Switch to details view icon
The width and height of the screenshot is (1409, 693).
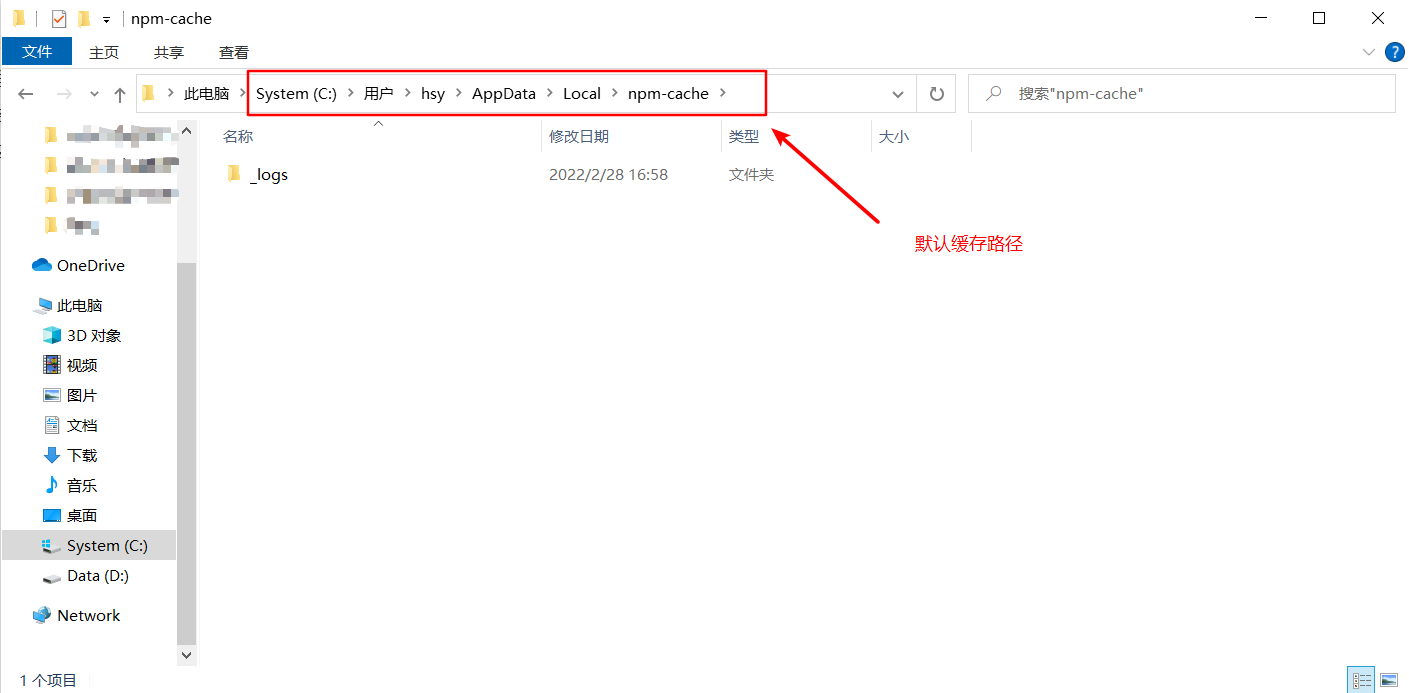(x=1361, y=680)
